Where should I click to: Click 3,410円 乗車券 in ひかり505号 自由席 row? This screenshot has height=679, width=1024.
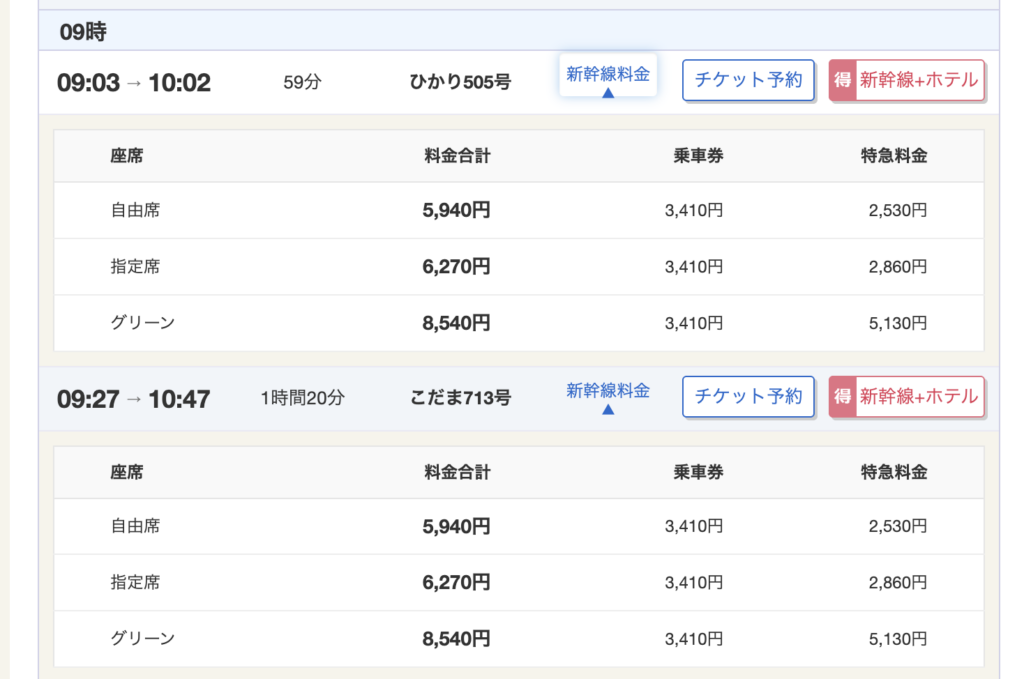(694, 210)
